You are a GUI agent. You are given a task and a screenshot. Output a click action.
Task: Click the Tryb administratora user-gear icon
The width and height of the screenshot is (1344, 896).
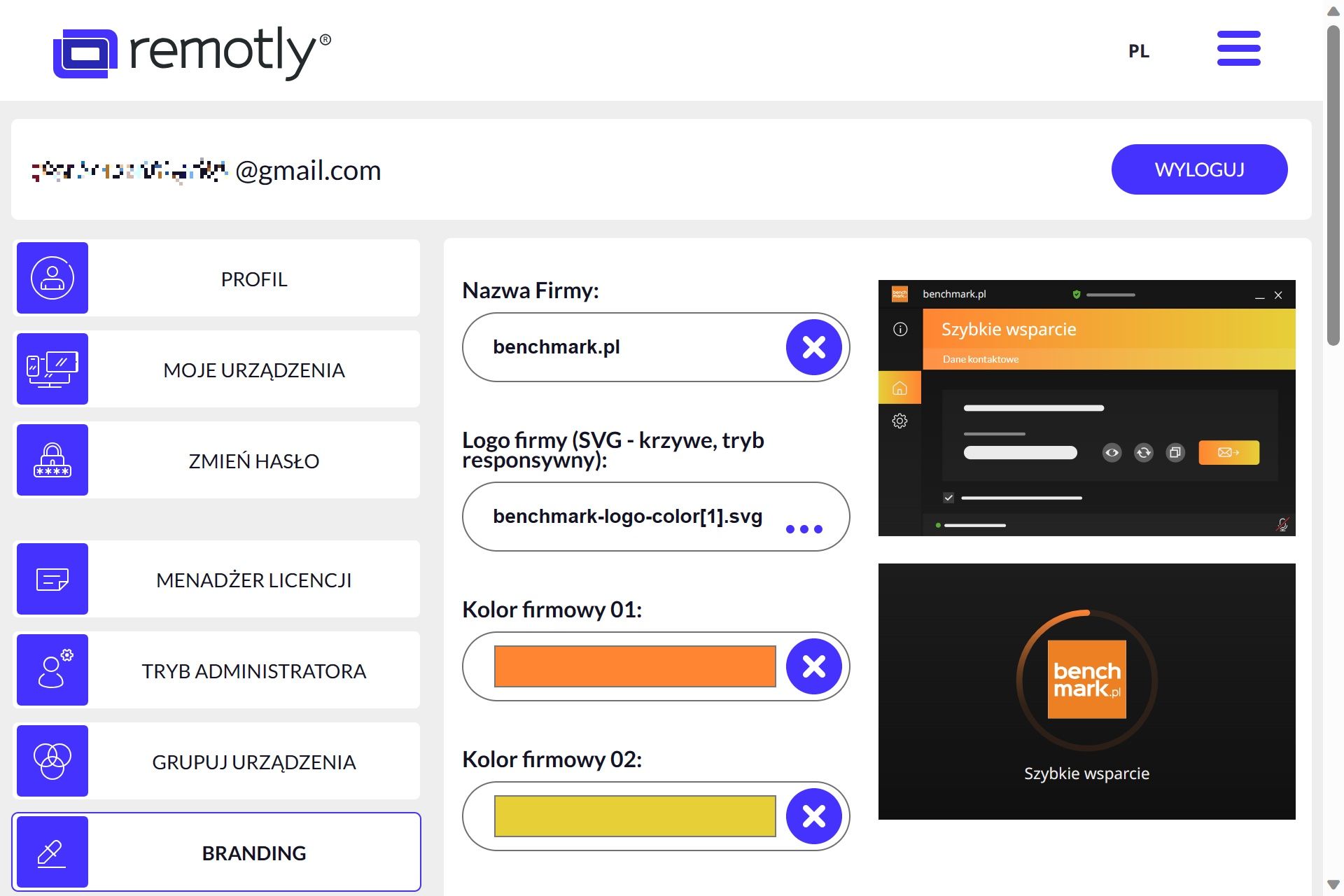52,670
